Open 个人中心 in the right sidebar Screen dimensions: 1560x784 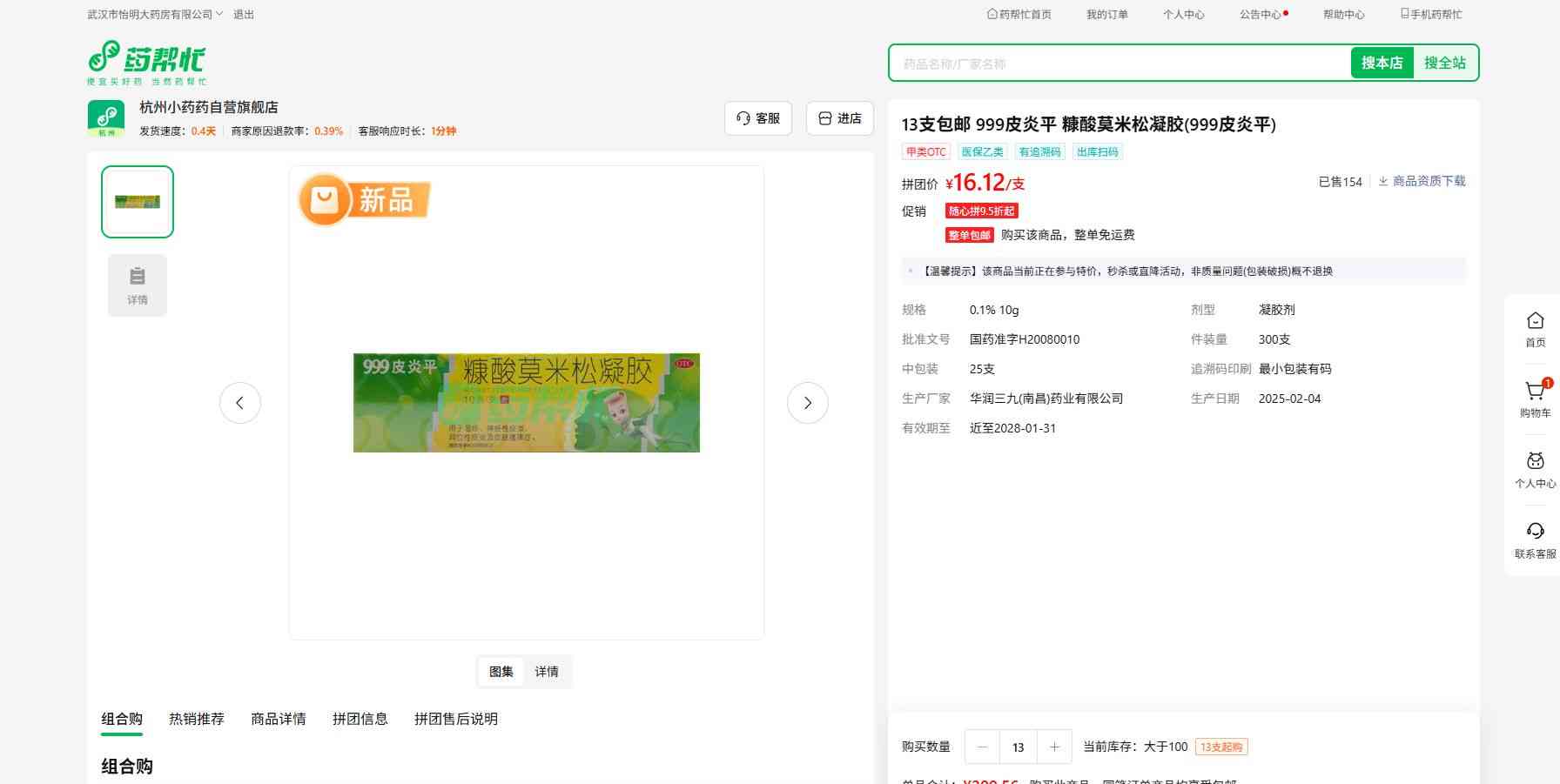[x=1535, y=470]
